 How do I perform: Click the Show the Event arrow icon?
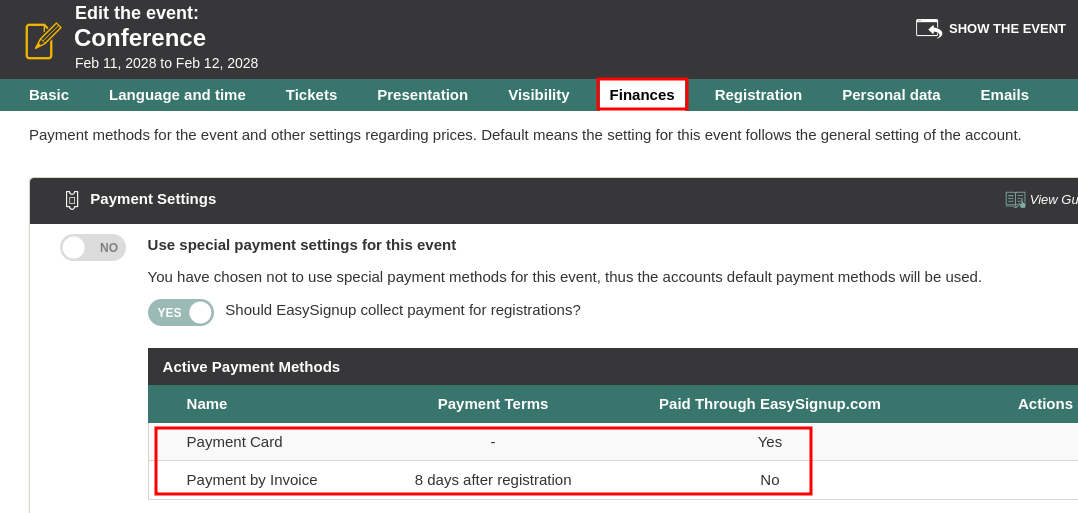pyautogui.click(x=929, y=28)
